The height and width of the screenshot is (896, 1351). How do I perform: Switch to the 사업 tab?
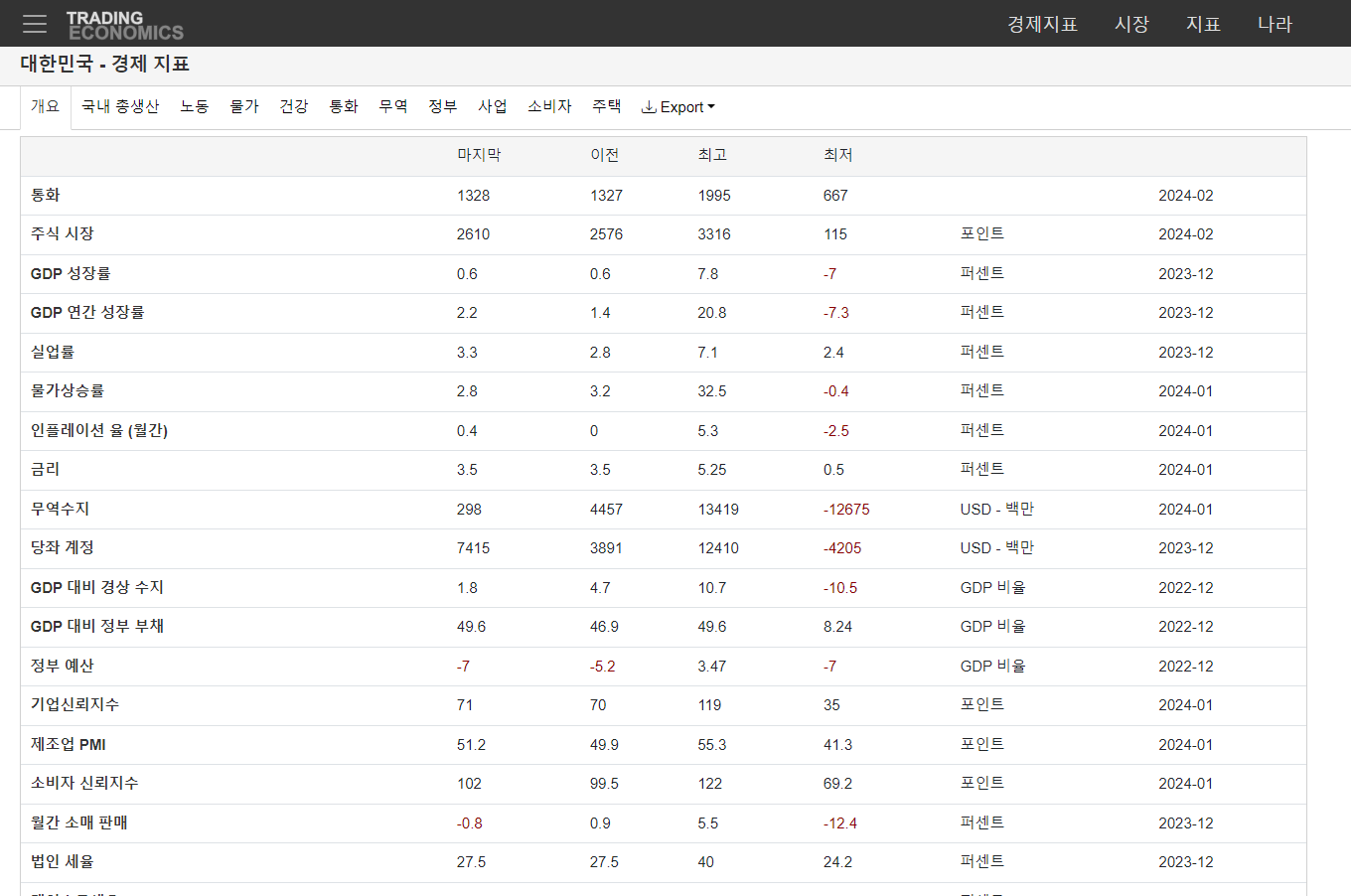tap(493, 106)
